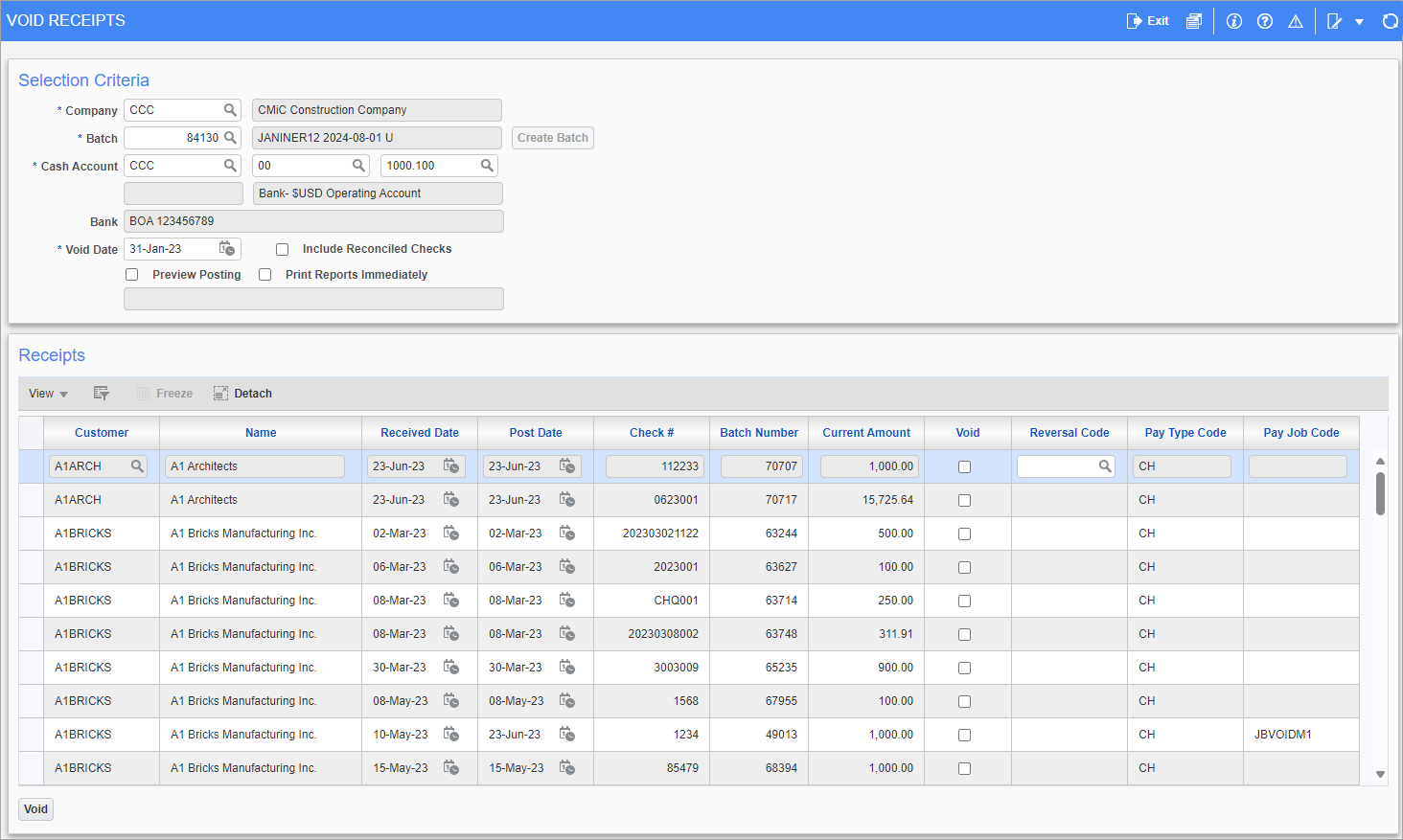Click the refresh icon in header
This screenshot has height=840, width=1403.
click(1390, 21)
